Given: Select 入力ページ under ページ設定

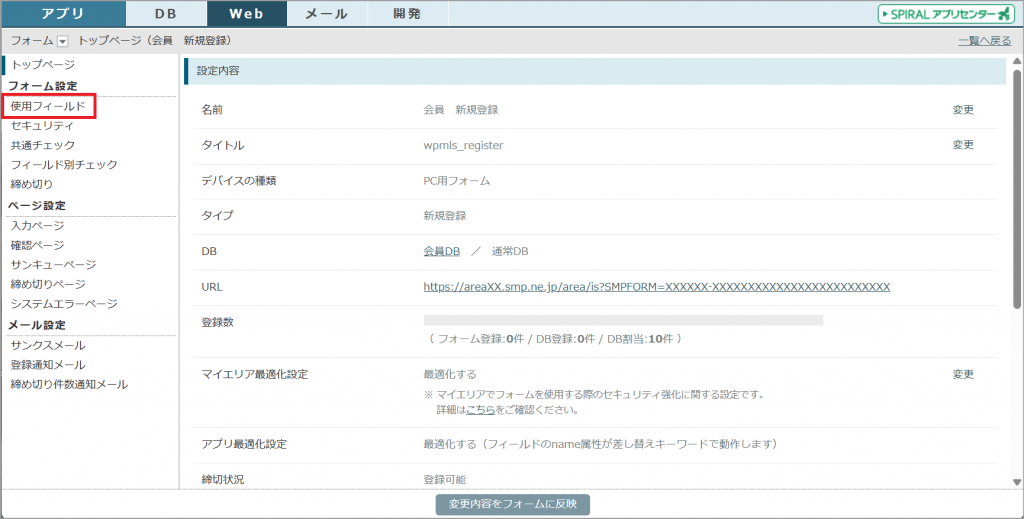Looking at the screenshot, I should [x=37, y=226].
